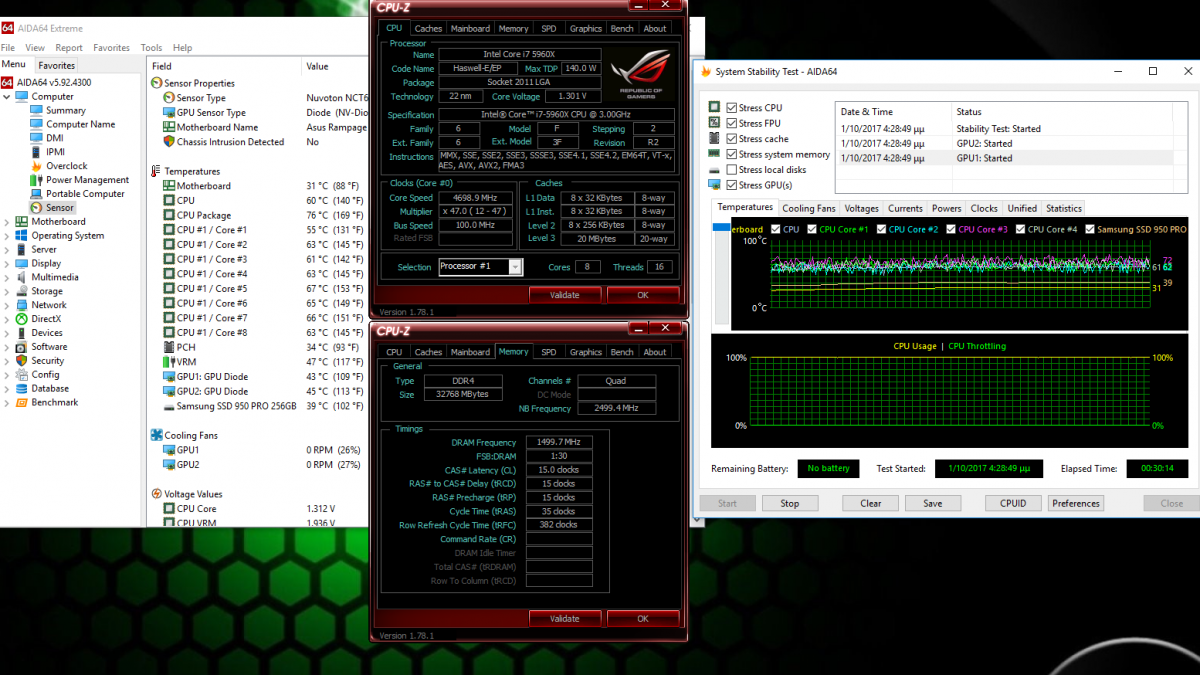Enable the Stress local disks checkbox

point(733,169)
